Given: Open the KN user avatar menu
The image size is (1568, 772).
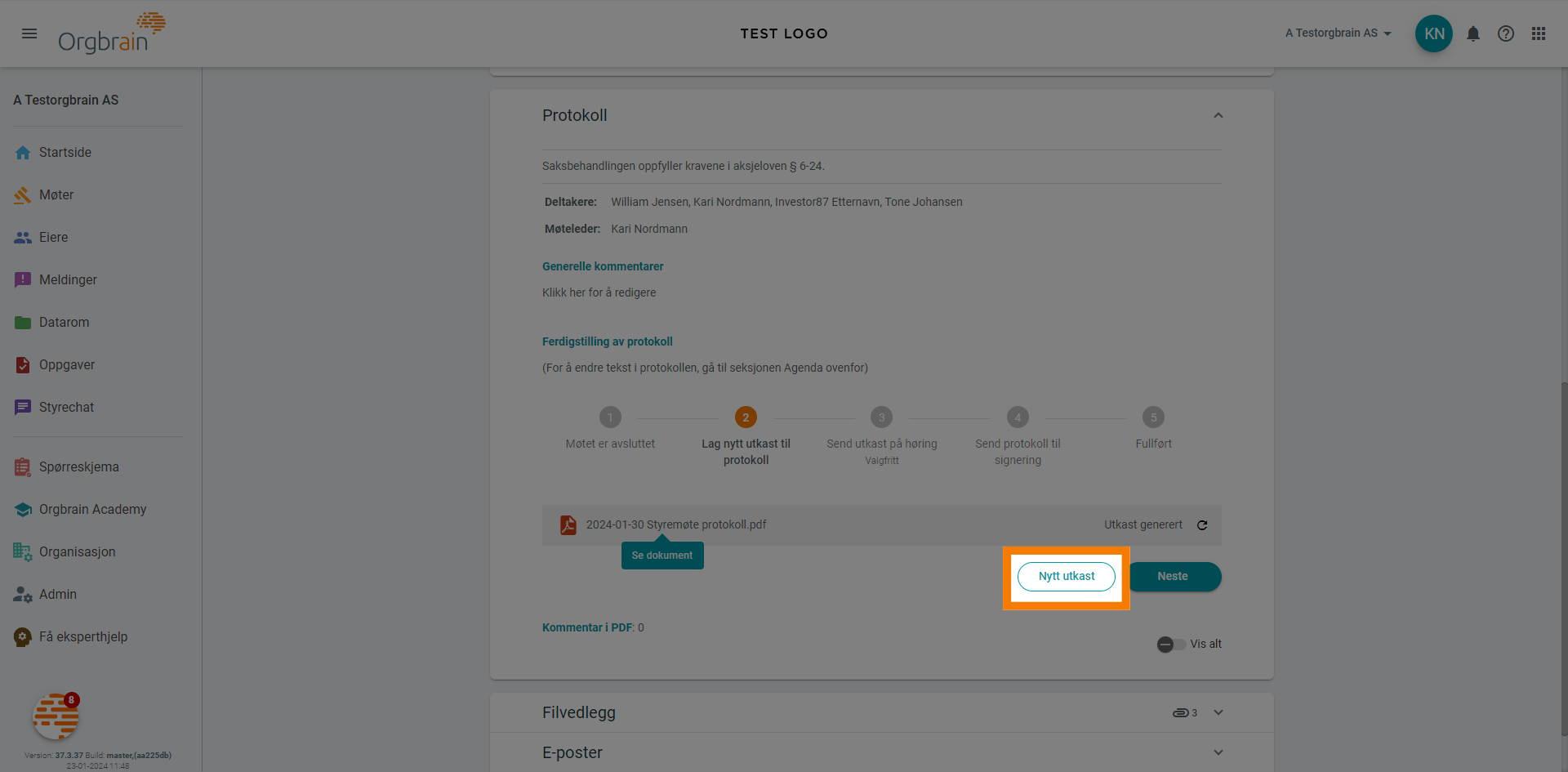Looking at the screenshot, I should [1434, 33].
